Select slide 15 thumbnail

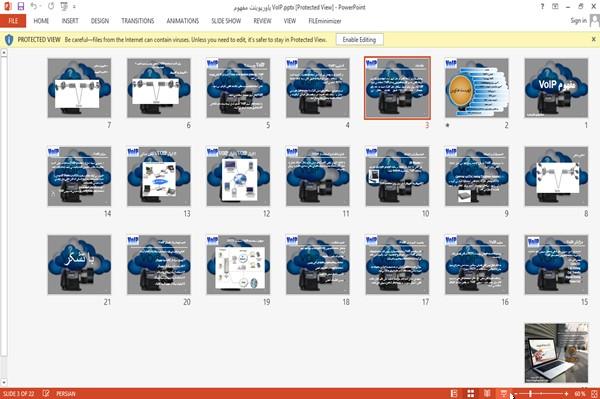(556, 265)
